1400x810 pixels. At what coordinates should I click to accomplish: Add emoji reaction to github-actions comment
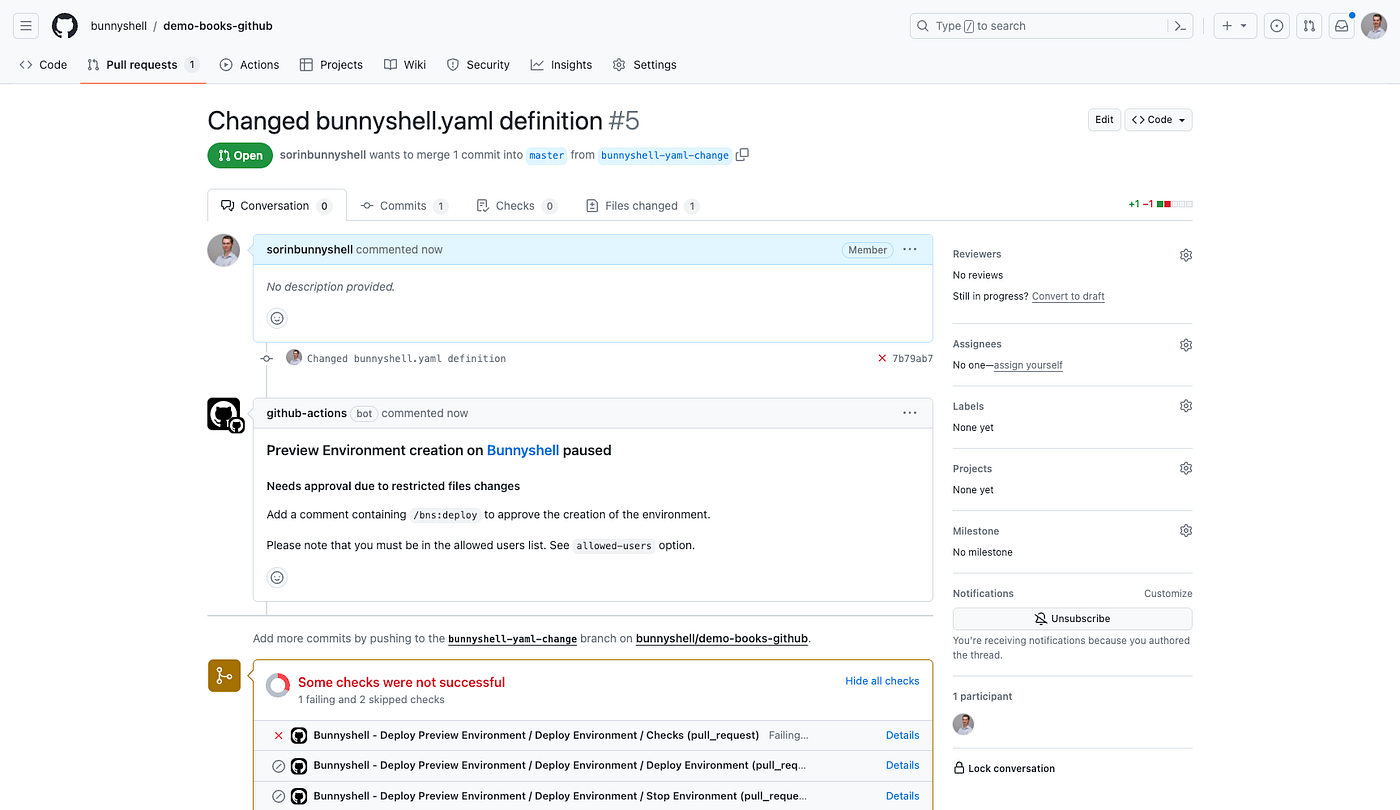coord(278,577)
